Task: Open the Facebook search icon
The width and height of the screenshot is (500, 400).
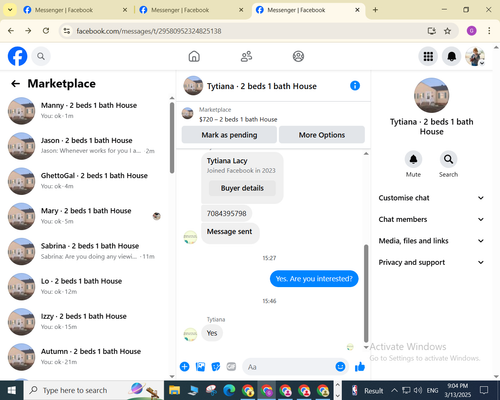Action: (41, 56)
